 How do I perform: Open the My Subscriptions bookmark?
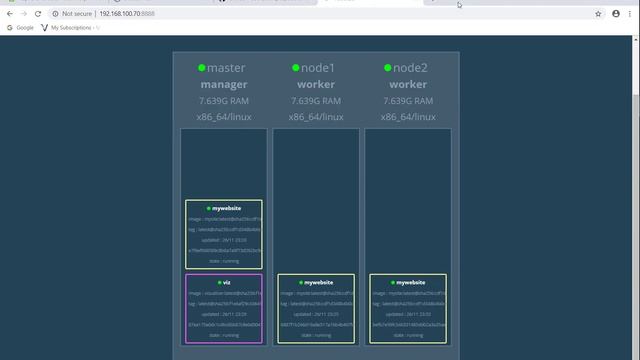pyautogui.click(x=70, y=28)
